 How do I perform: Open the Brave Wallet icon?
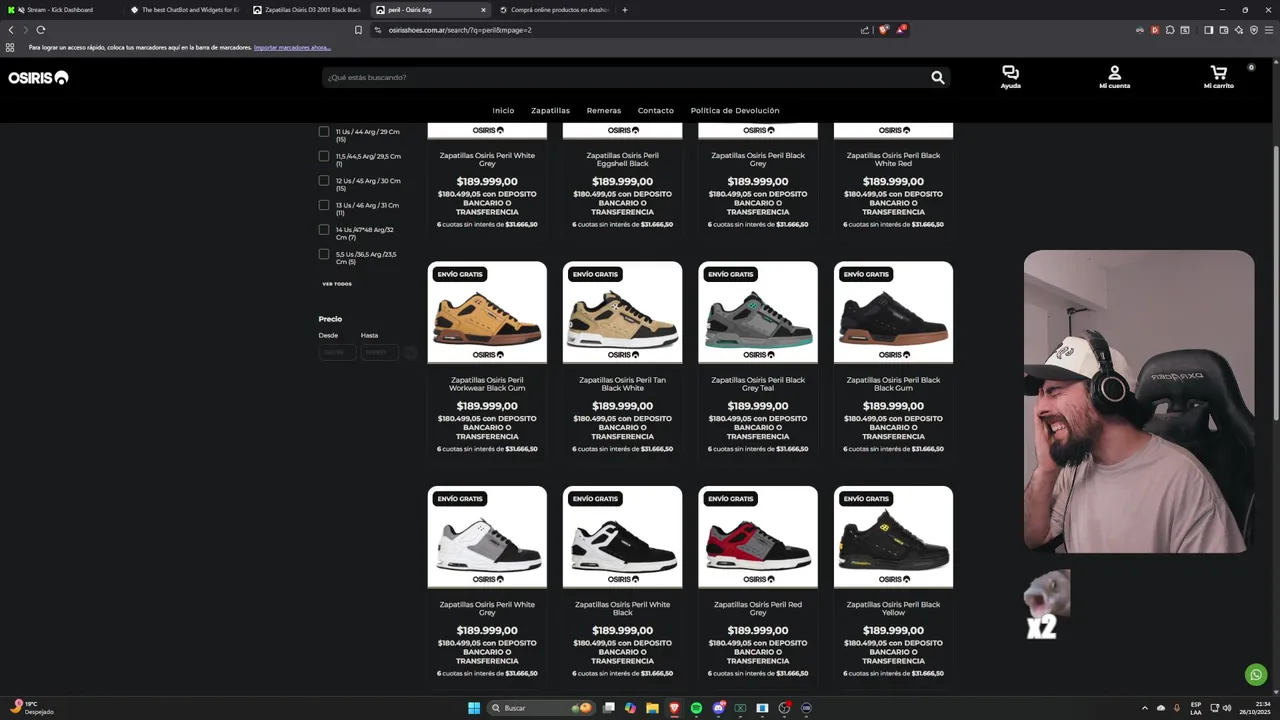1223,30
